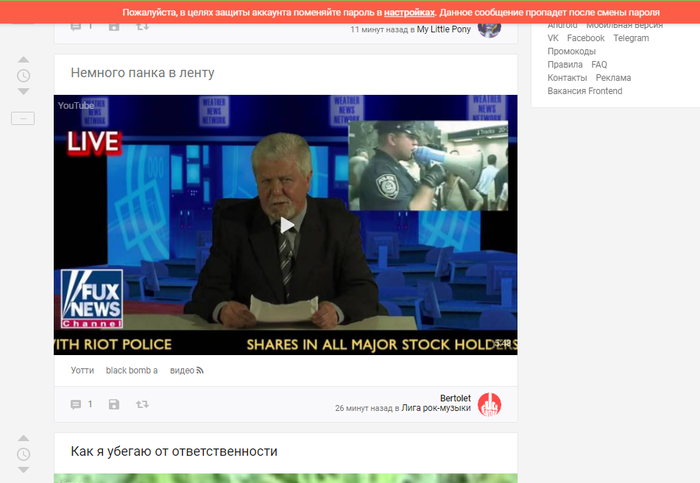The width and height of the screenshot is (700, 483).
Task: Open 'Вакансия Frontend' in the sidebar
Action: pyautogui.click(x=584, y=91)
